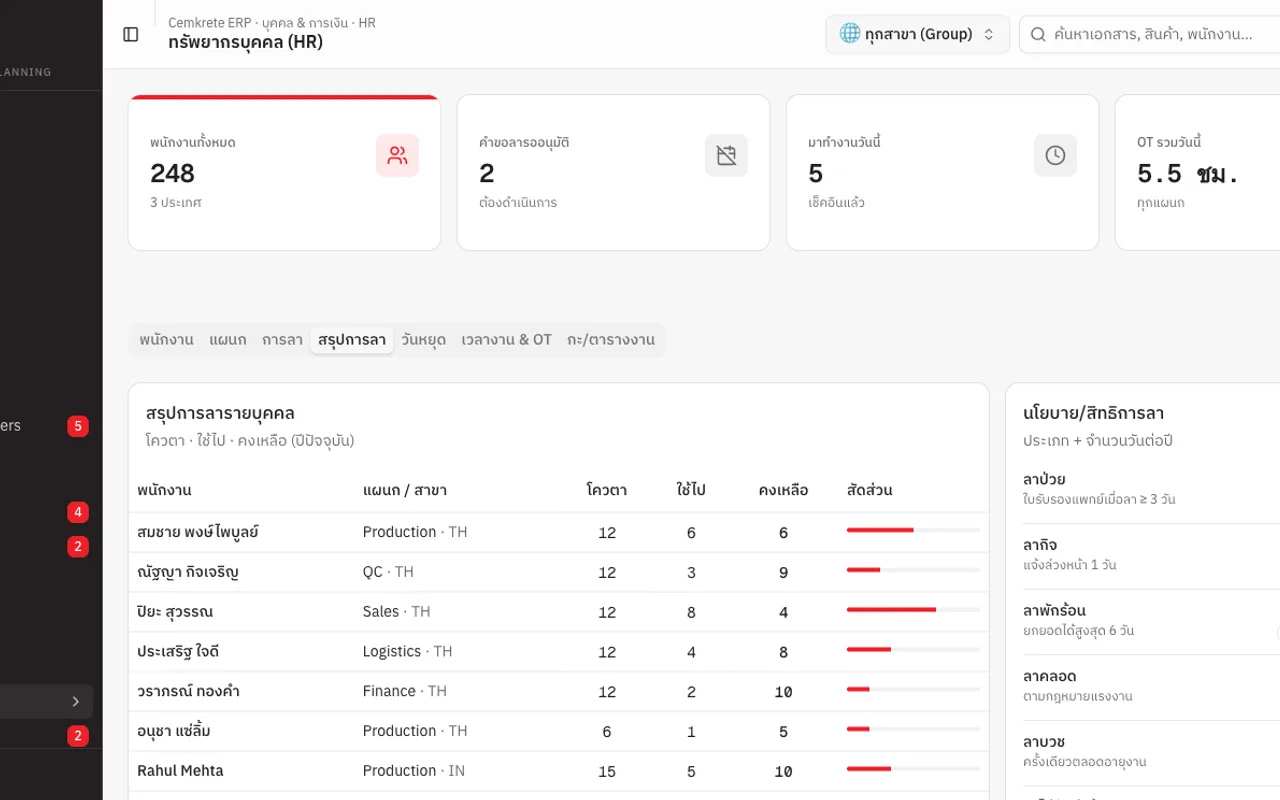Switch to the พนักงาน tab

(167, 340)
